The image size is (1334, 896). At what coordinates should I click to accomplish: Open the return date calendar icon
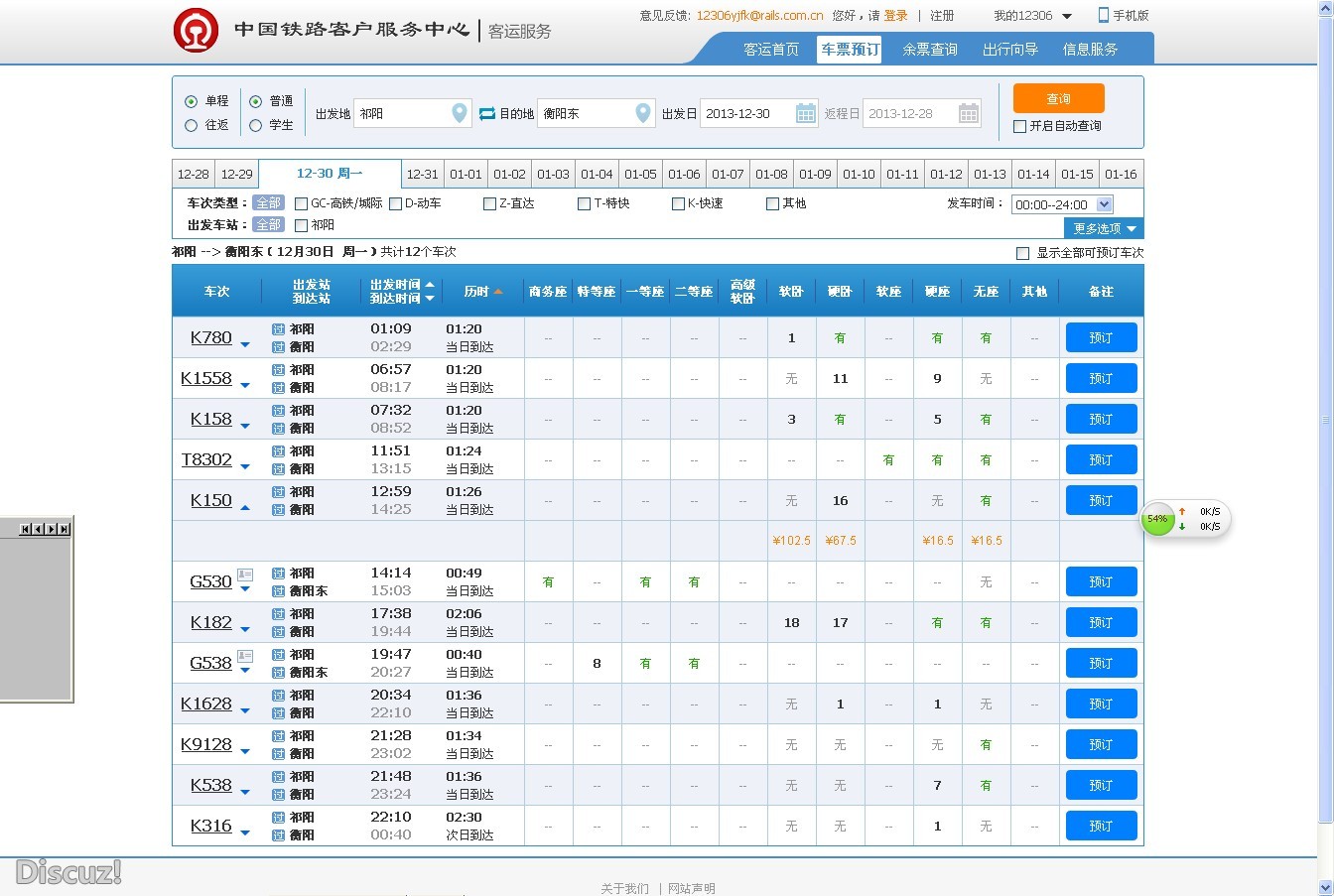(x=969, y=113)
